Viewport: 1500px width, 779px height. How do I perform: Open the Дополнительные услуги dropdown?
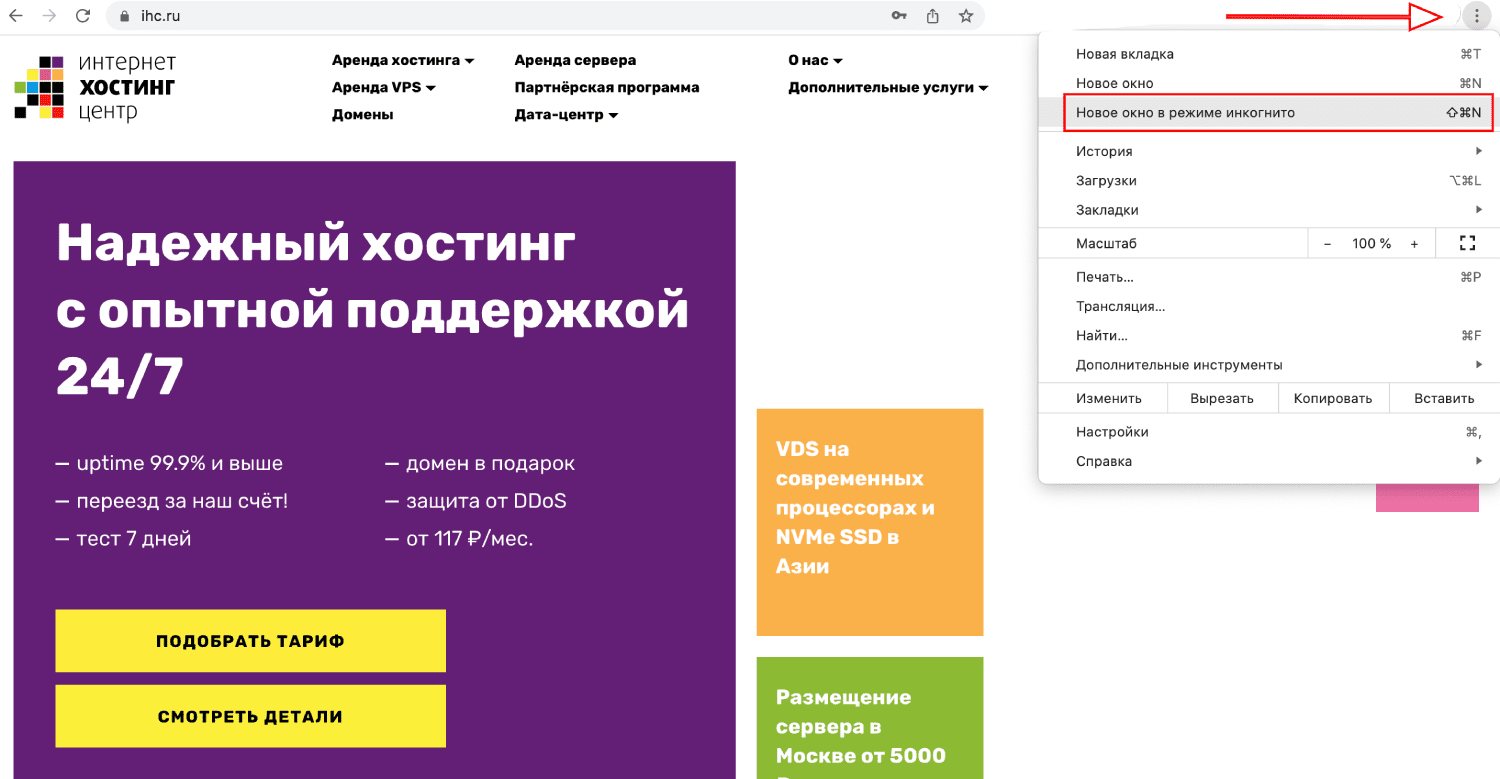(x=888, y=87)
